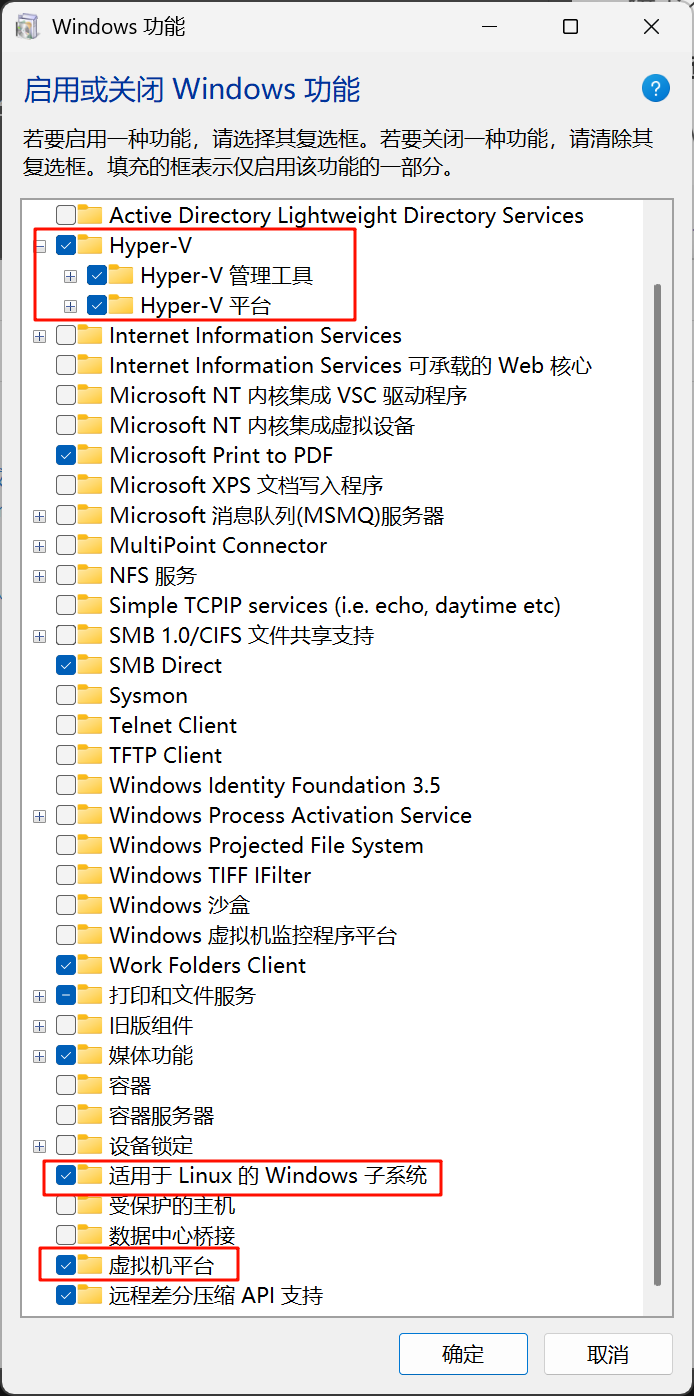Uncheck Work Folders Client checkbox
Screen dimensions: 694x1396
pos(66,965)
